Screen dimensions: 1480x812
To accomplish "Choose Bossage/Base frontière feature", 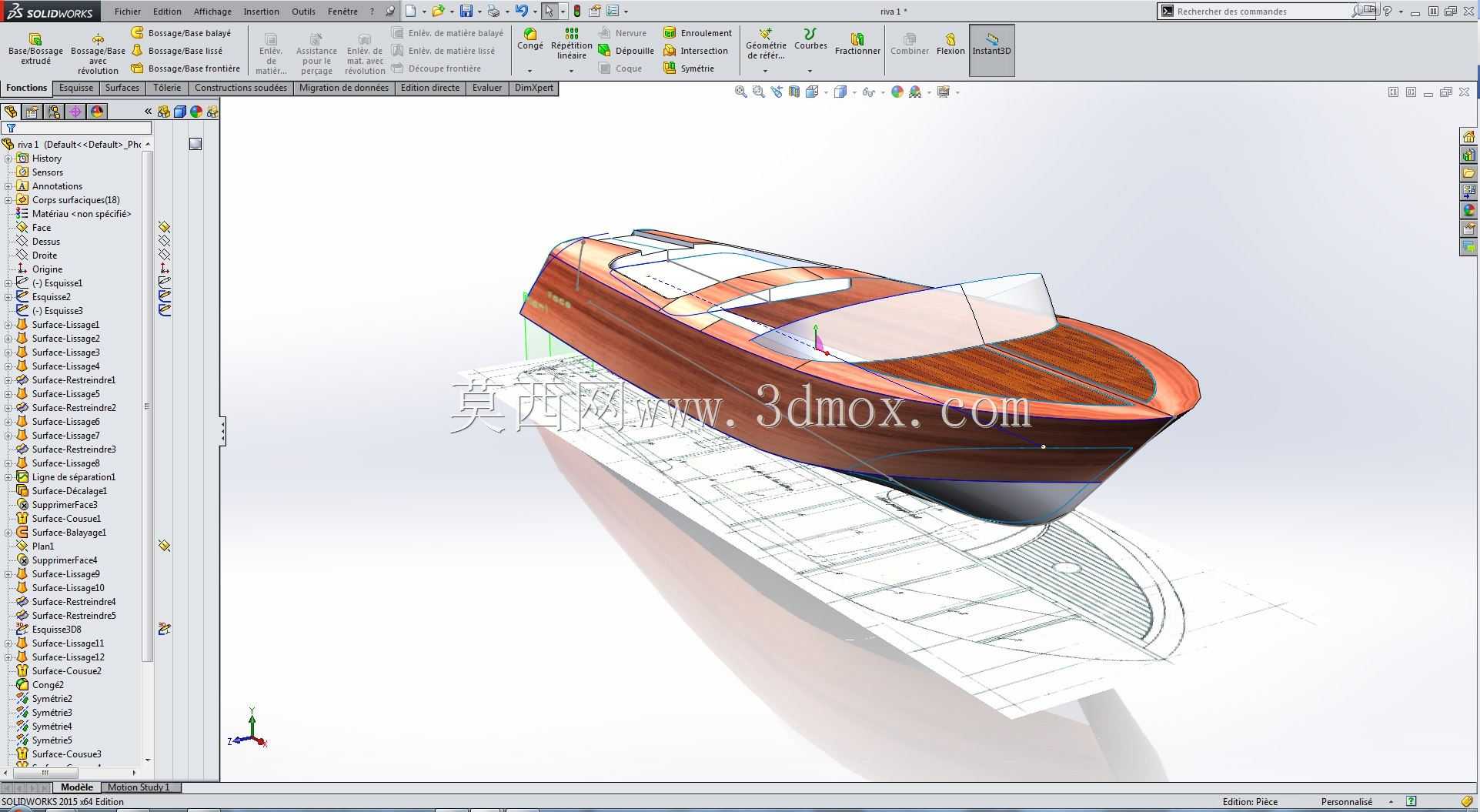I will [x=185, y=69].
